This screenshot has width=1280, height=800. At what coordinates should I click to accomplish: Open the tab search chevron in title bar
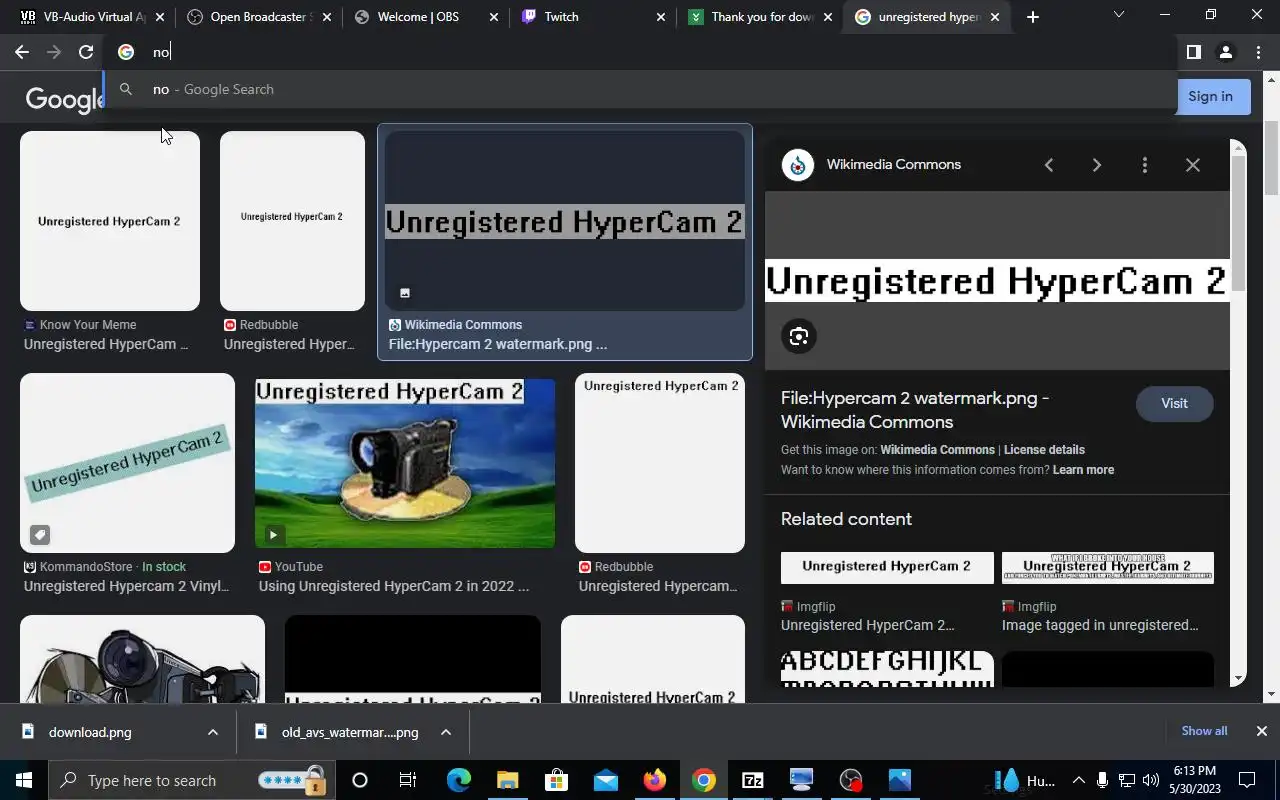click(1119, 15)
